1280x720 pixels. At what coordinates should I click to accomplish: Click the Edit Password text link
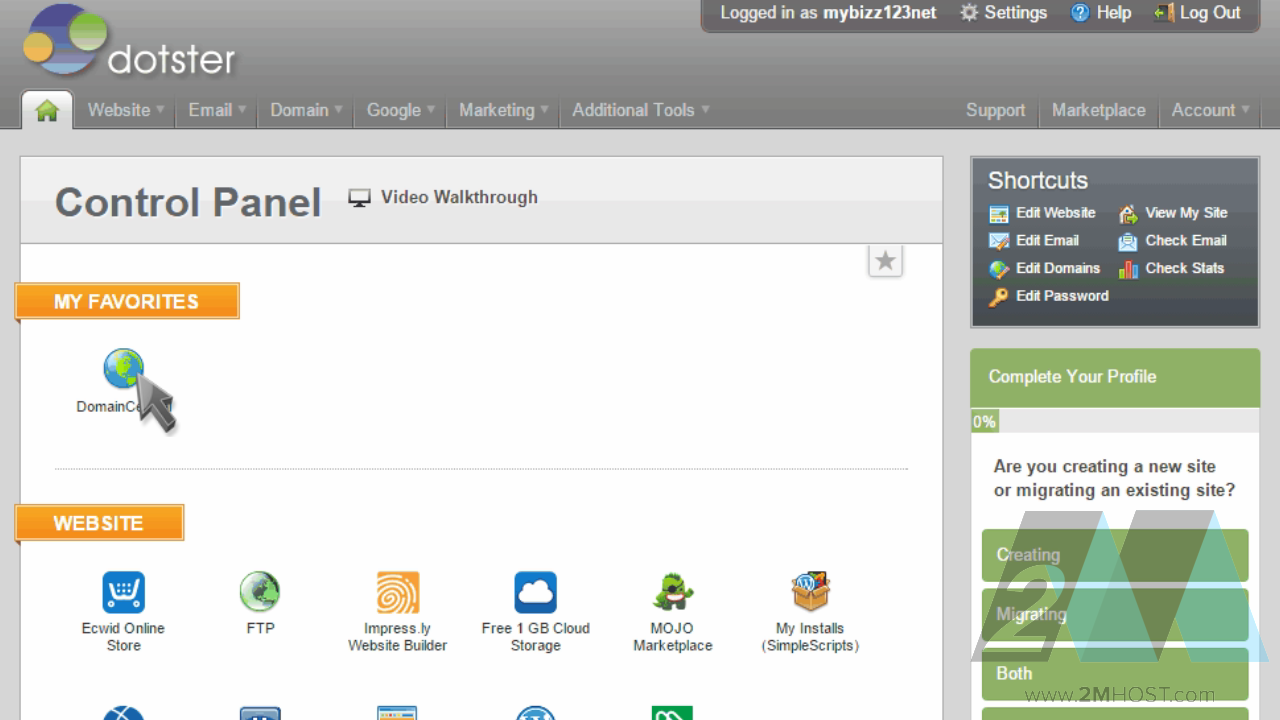coord(1062,296)
